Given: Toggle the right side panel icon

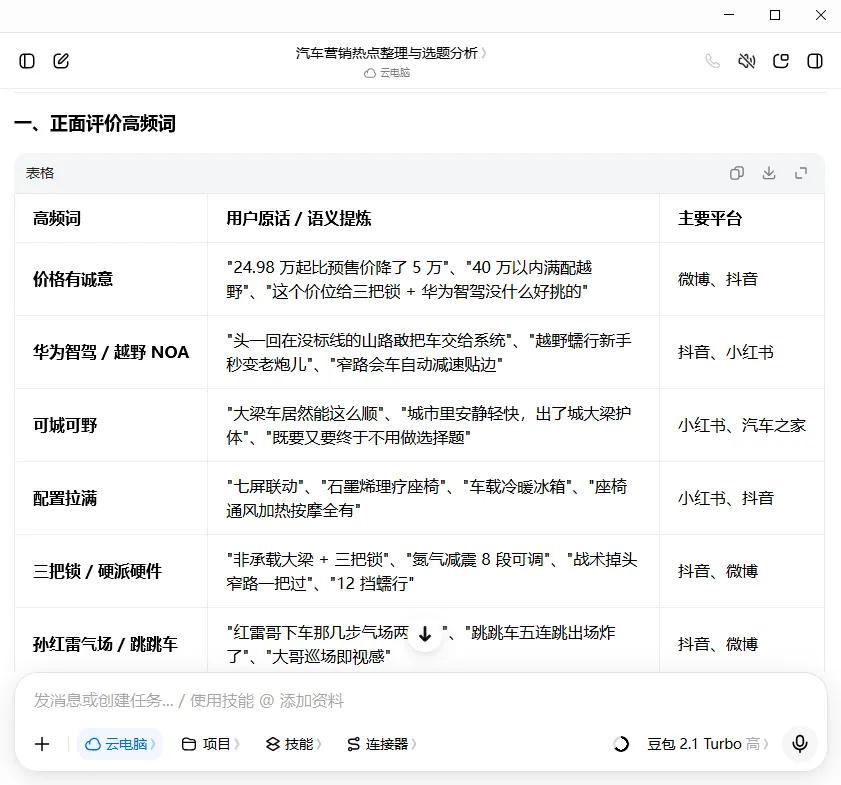Looking at the screenshot, I should click(815, 61).
